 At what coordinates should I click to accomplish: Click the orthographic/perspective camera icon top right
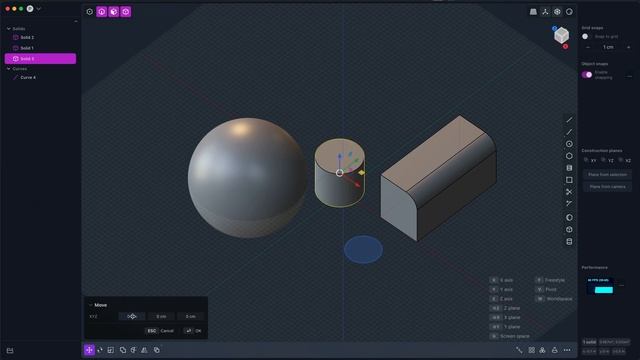coord(533,12)
